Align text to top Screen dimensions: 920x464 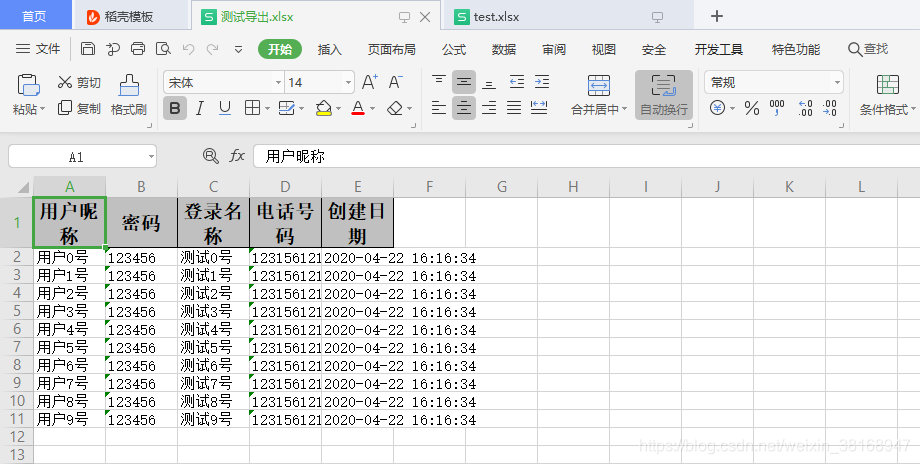tap(438, 82)
